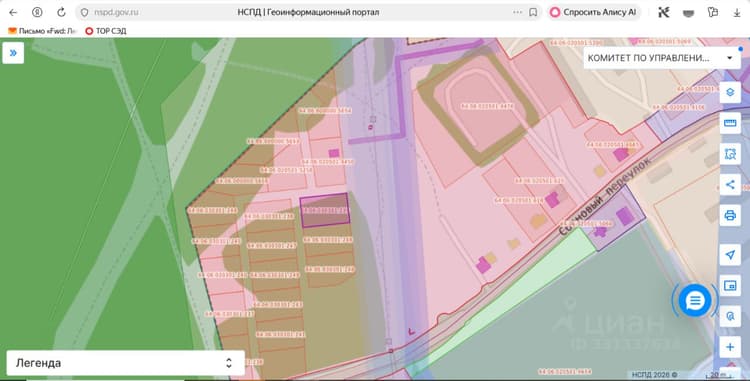Screen dimensions: 750x381
Task: Open the Письмо Fwd bookmark
Action: pos(42,31)
